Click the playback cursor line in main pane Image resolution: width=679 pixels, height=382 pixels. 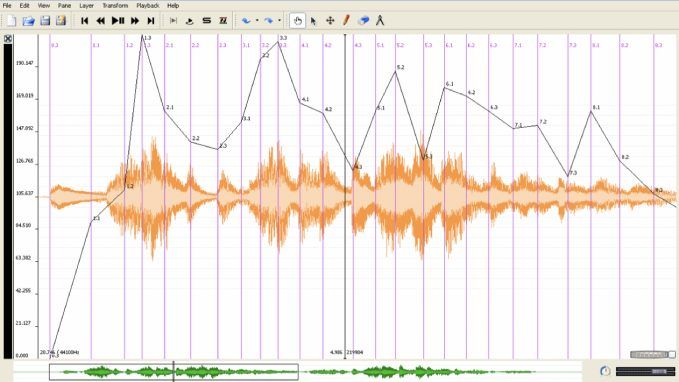[x=345, y=197]
